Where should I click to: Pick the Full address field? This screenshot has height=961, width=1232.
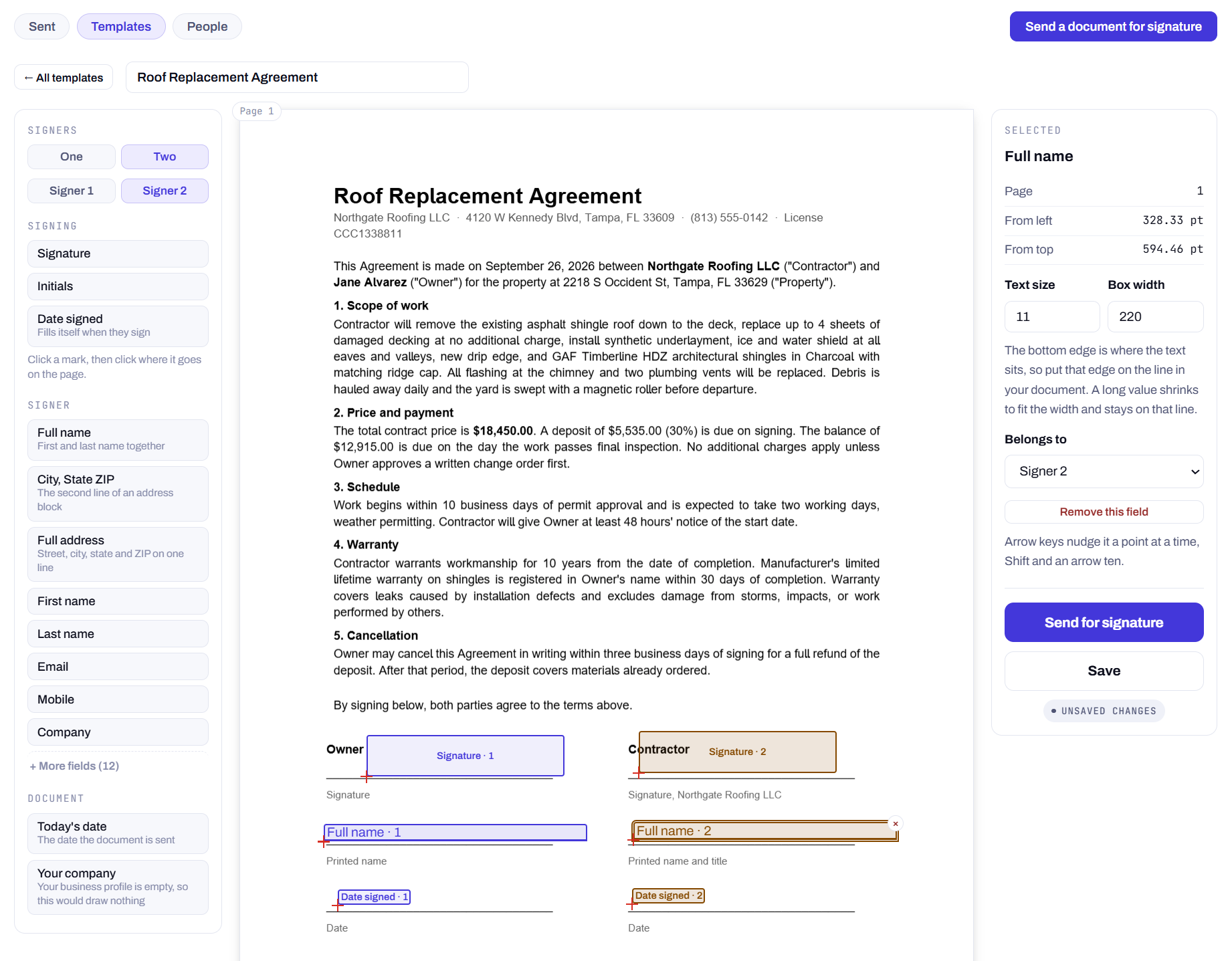[x=118, y=554]
